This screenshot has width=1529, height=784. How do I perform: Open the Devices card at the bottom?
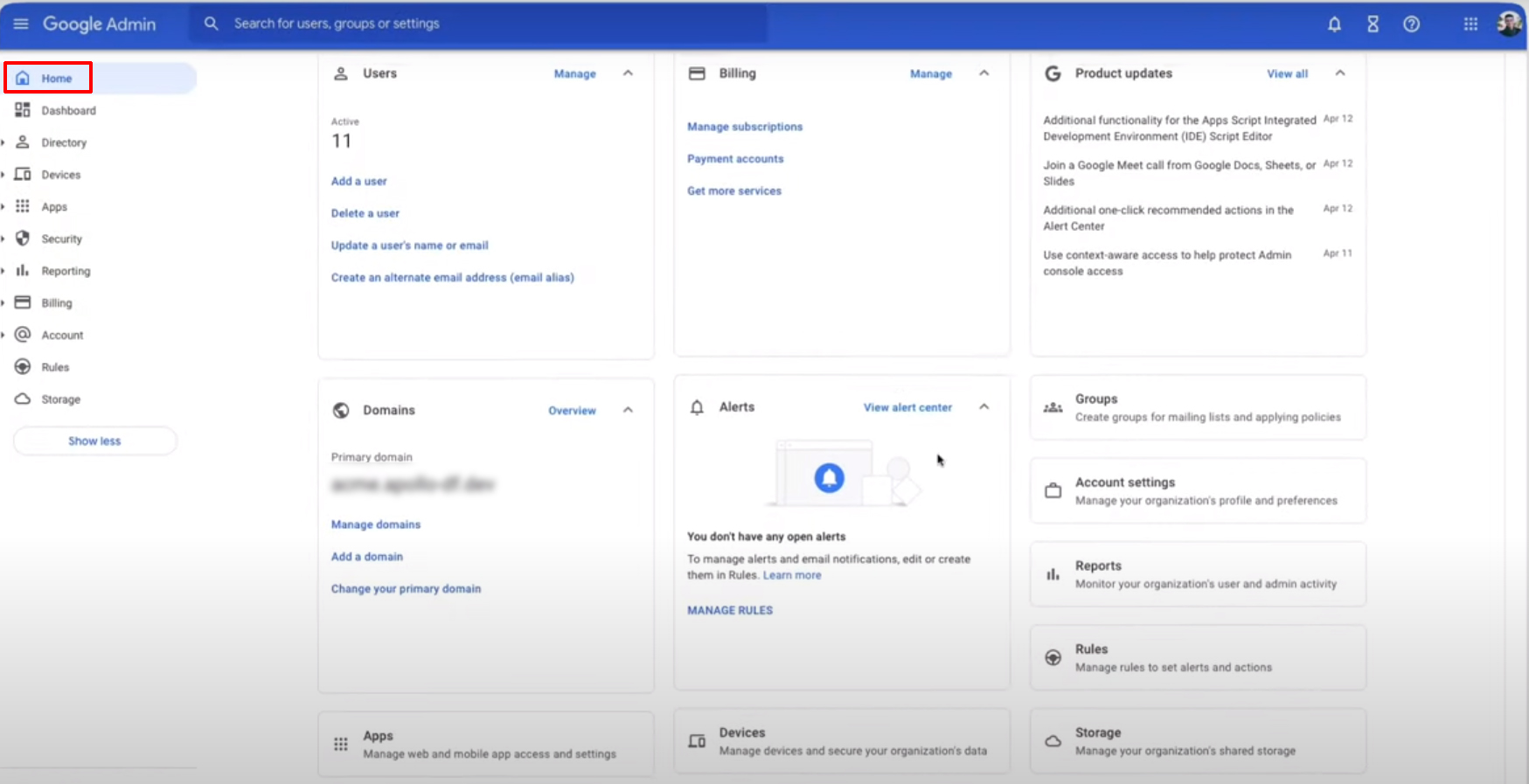coord(842,741)
